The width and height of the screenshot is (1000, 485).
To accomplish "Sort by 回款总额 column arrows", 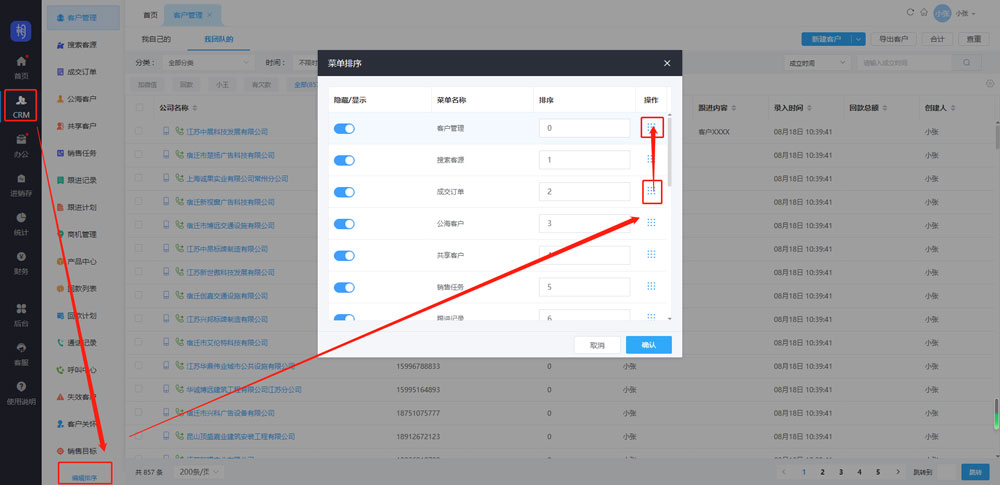I will click(x=886, y=108).
